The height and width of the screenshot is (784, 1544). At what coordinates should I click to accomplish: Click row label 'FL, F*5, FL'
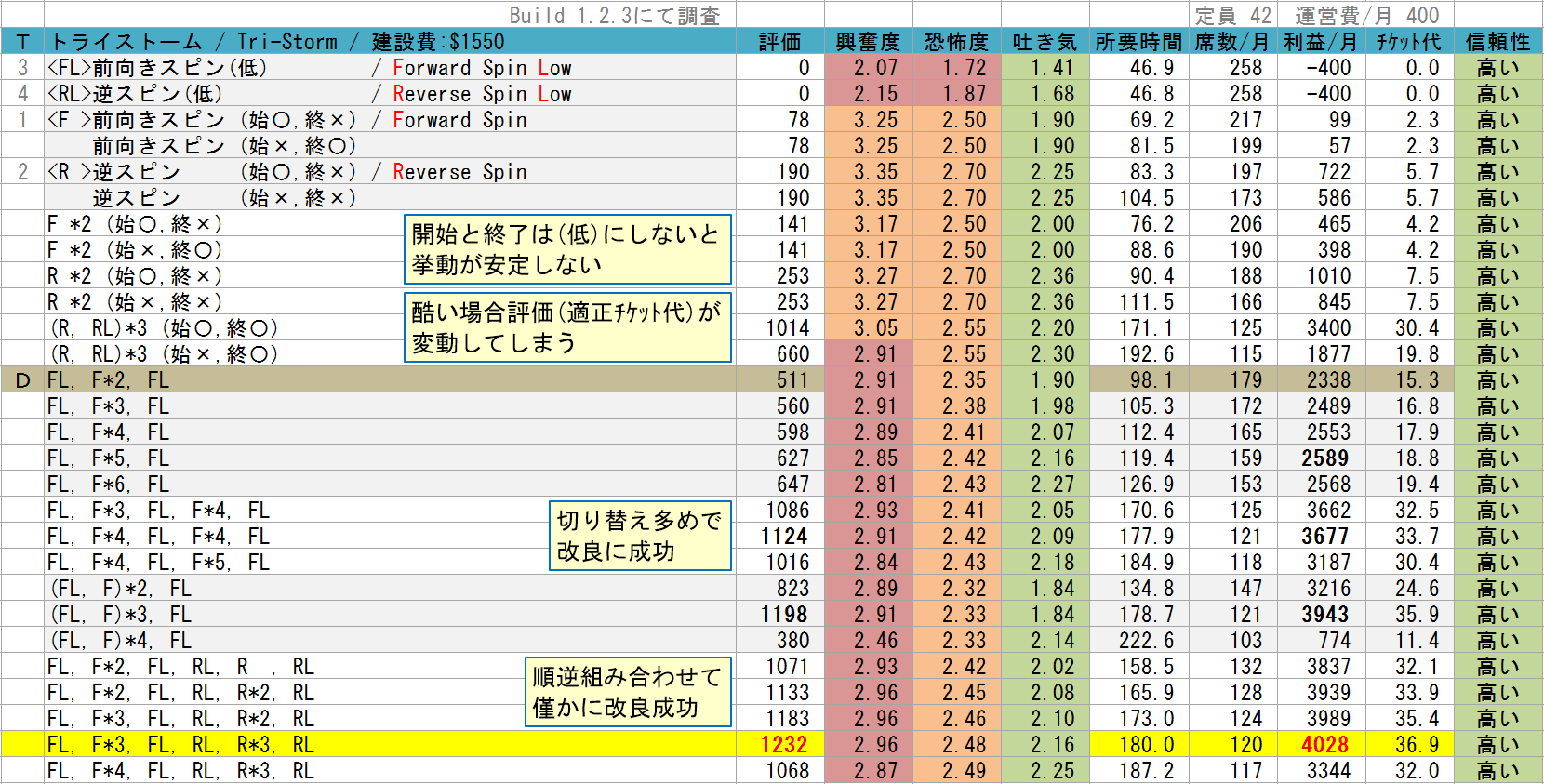[109, 458]
